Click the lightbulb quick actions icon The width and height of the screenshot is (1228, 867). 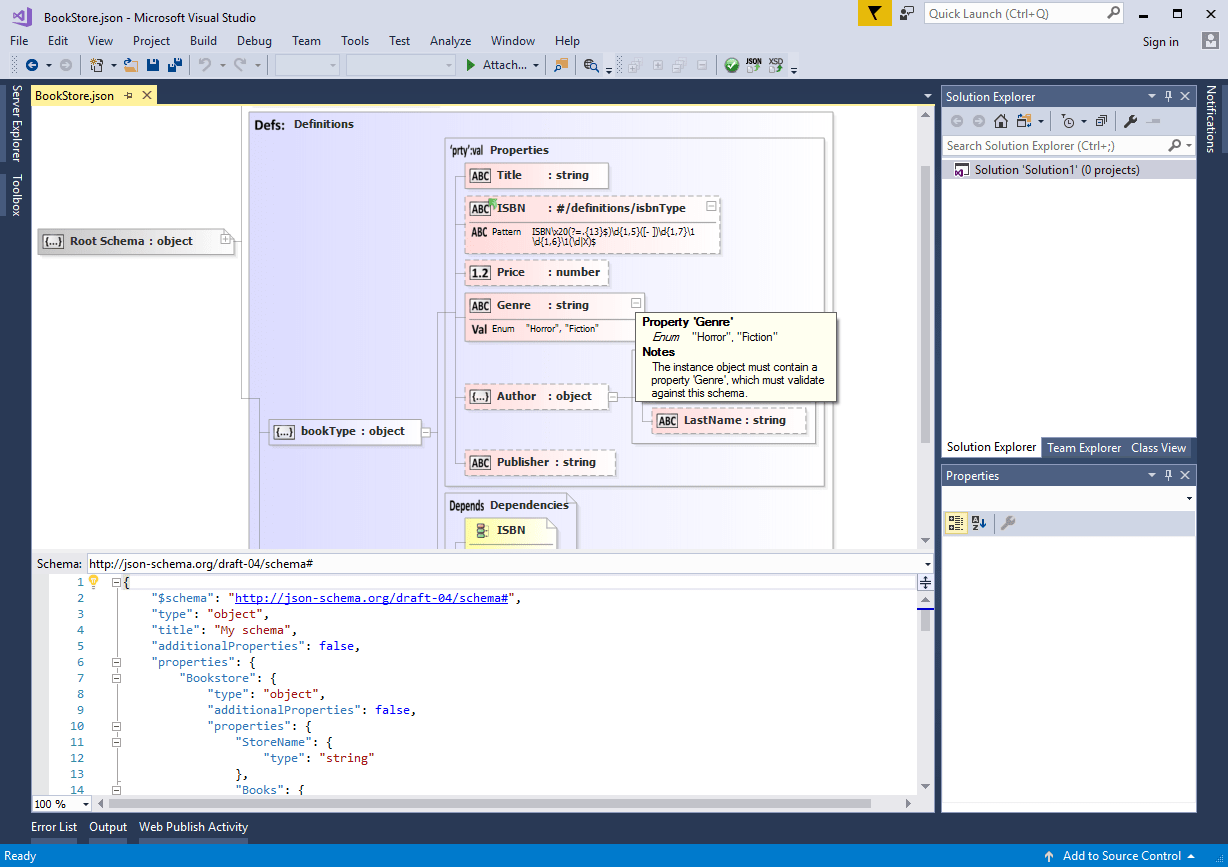click(x=94, y=581)
